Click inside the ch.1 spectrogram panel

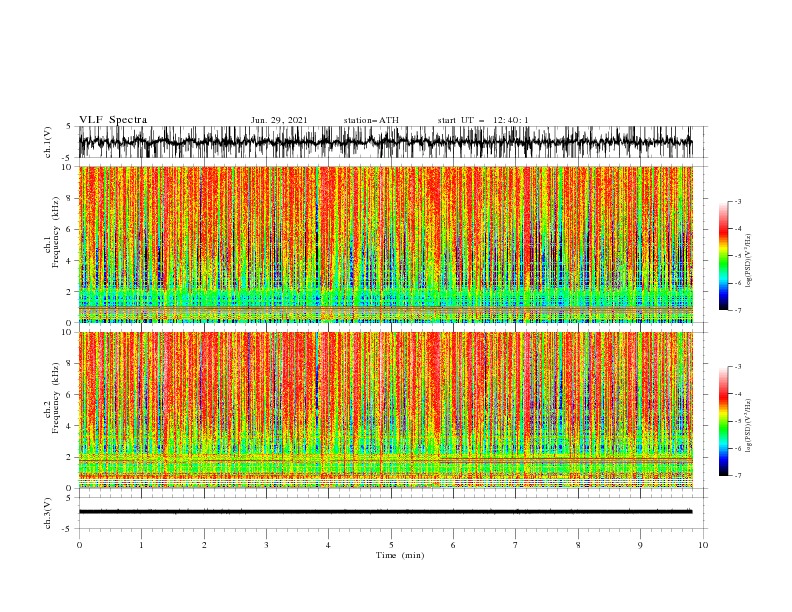pos(385,244)
